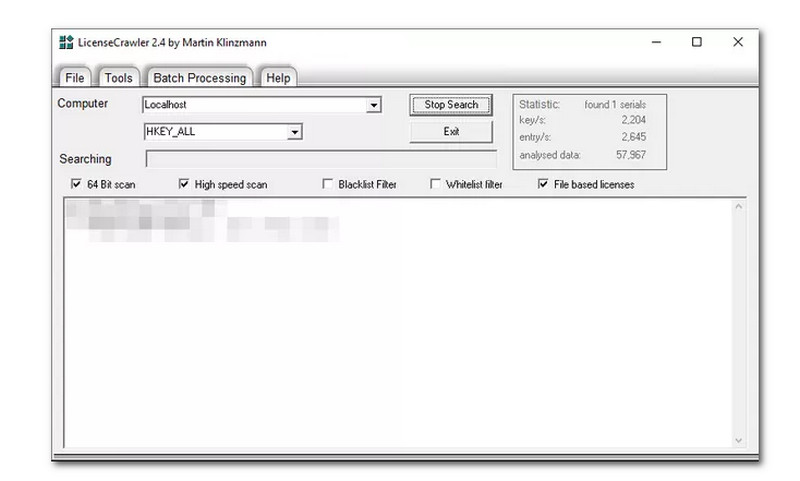The image size is (800, 481).
Task: Toggle the 64 Bit scan checkbox
Action: [x=76, y=184]
